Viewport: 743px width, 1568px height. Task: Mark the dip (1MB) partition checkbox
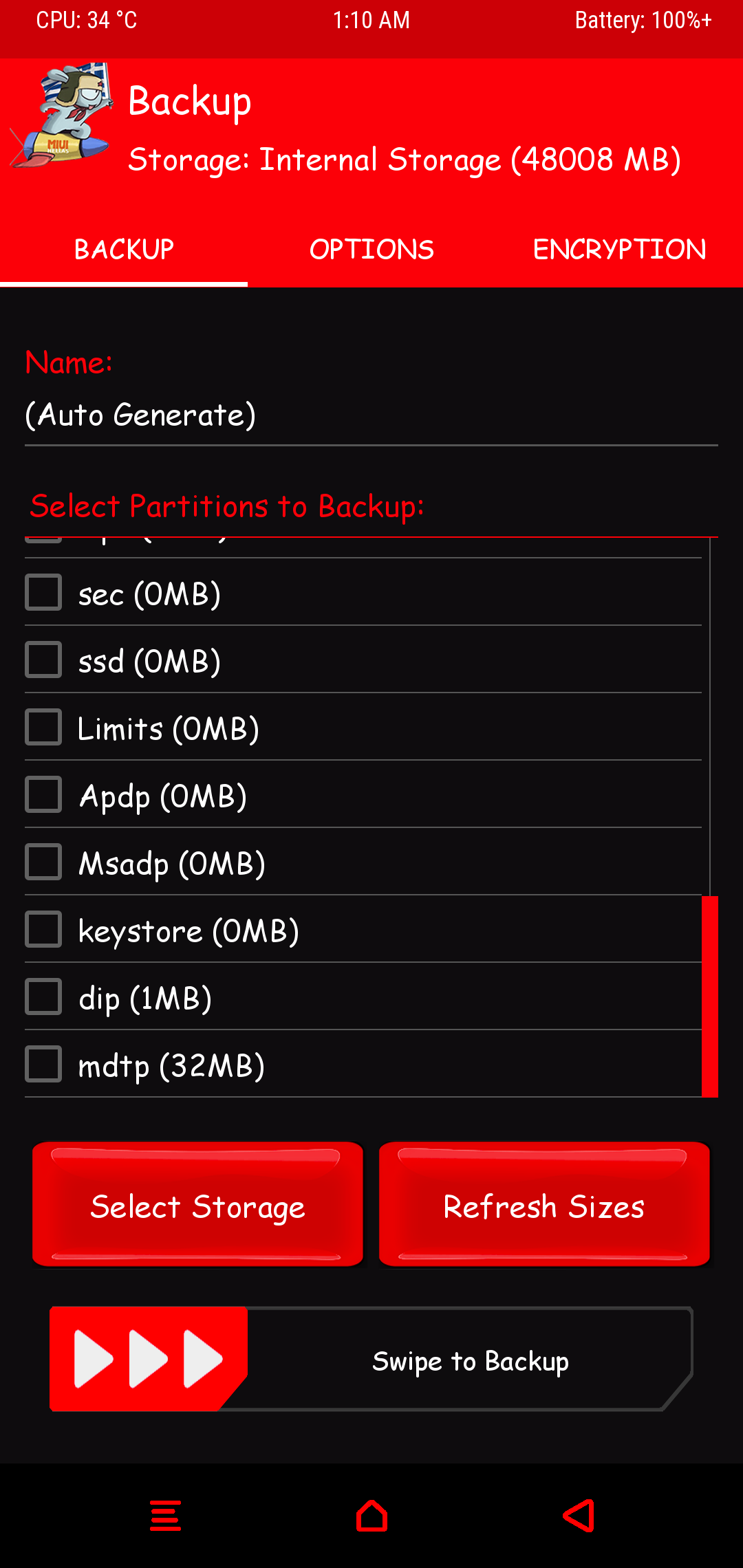tap(43, 997)
